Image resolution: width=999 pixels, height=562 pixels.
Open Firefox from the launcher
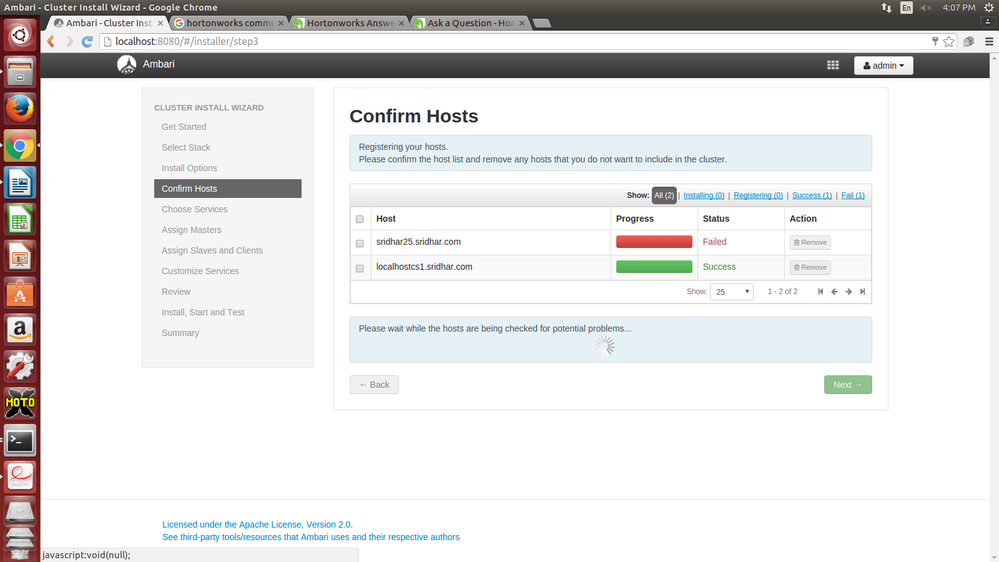click(x=20, y=108)
